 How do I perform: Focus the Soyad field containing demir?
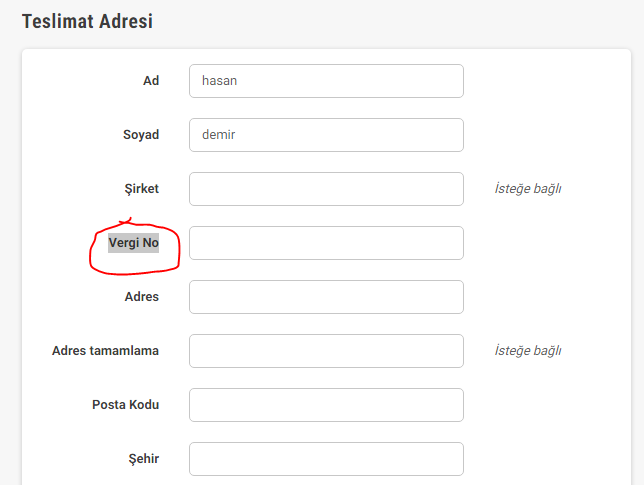(x=326, y=135)
